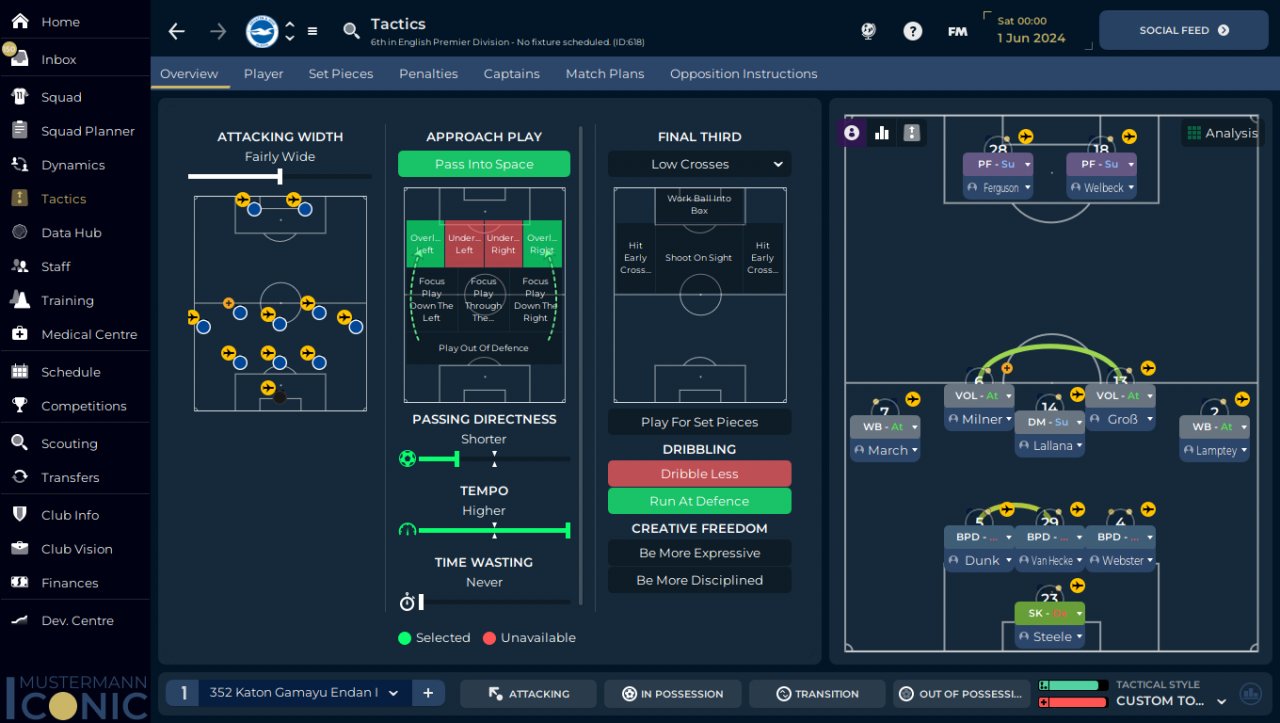The image size is (1280, 723).
Task: Toggle Overlap Left on the approach pitch
Action: 425,244
